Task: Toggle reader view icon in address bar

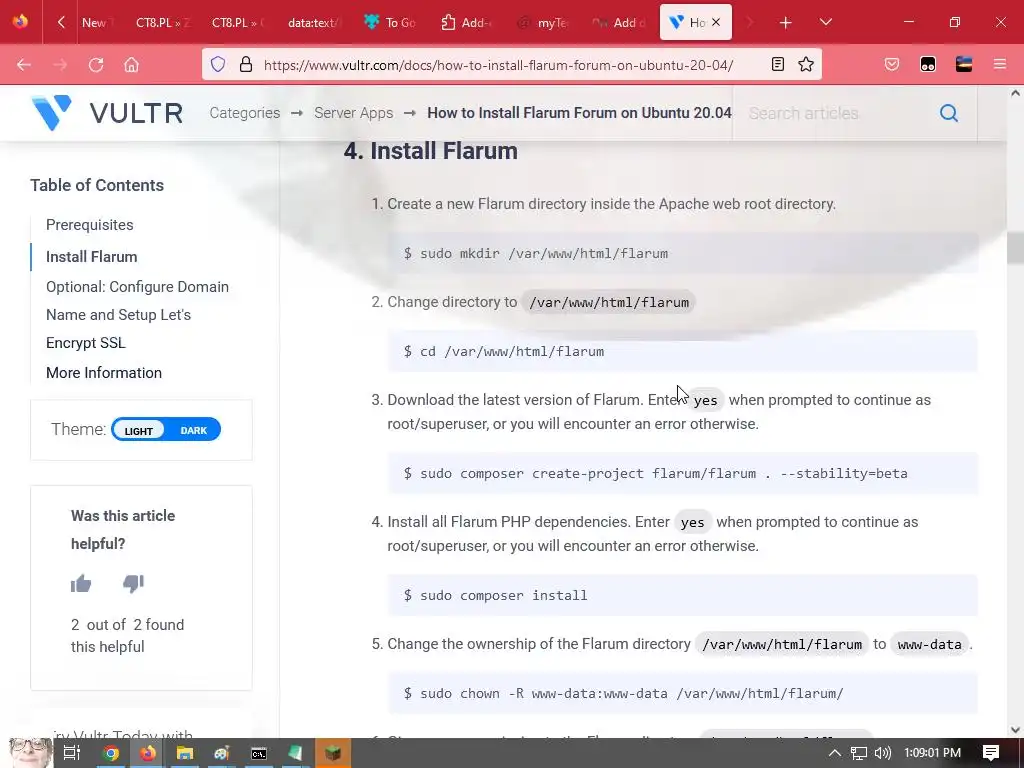Action: pos(777,64)
